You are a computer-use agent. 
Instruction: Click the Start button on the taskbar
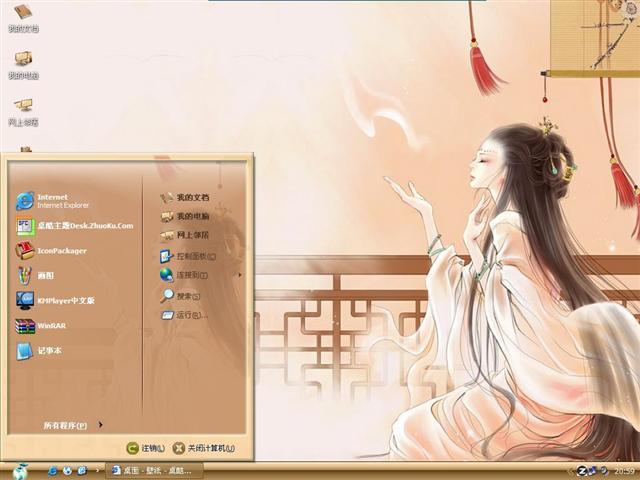click(20, 471)
